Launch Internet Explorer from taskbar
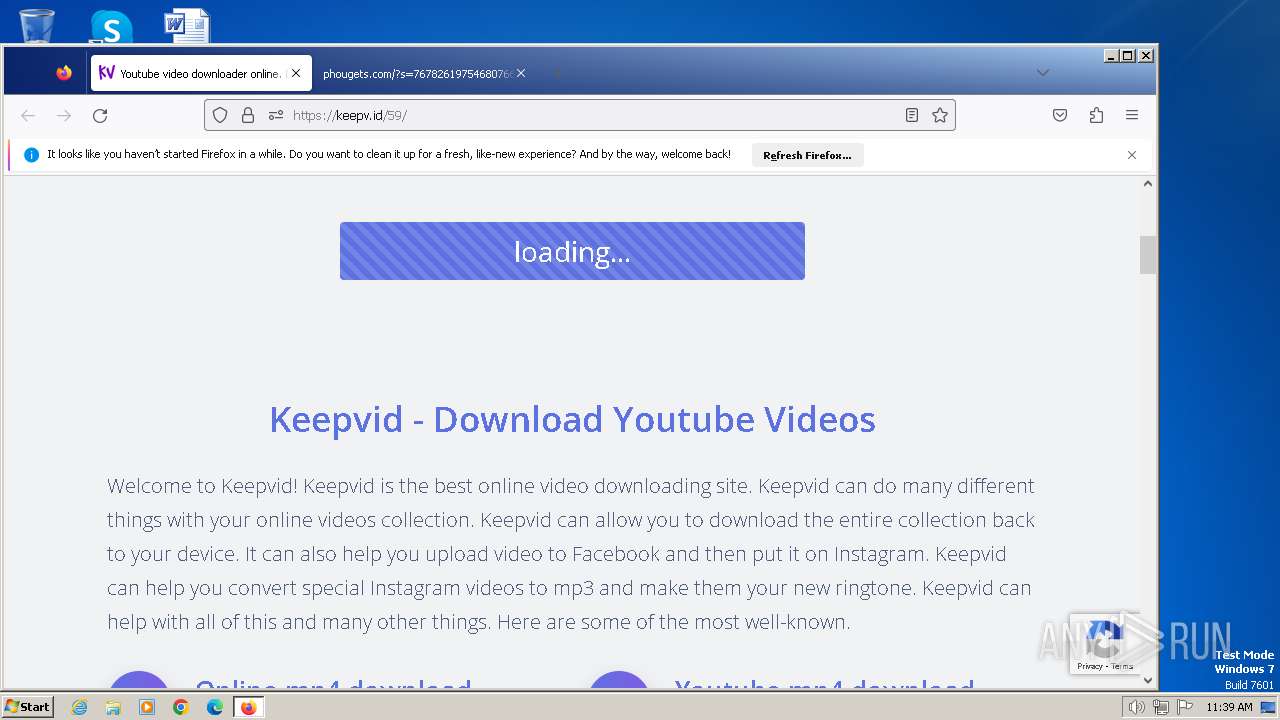This screenshot has width=1280, height=720. tap(80, 707)
